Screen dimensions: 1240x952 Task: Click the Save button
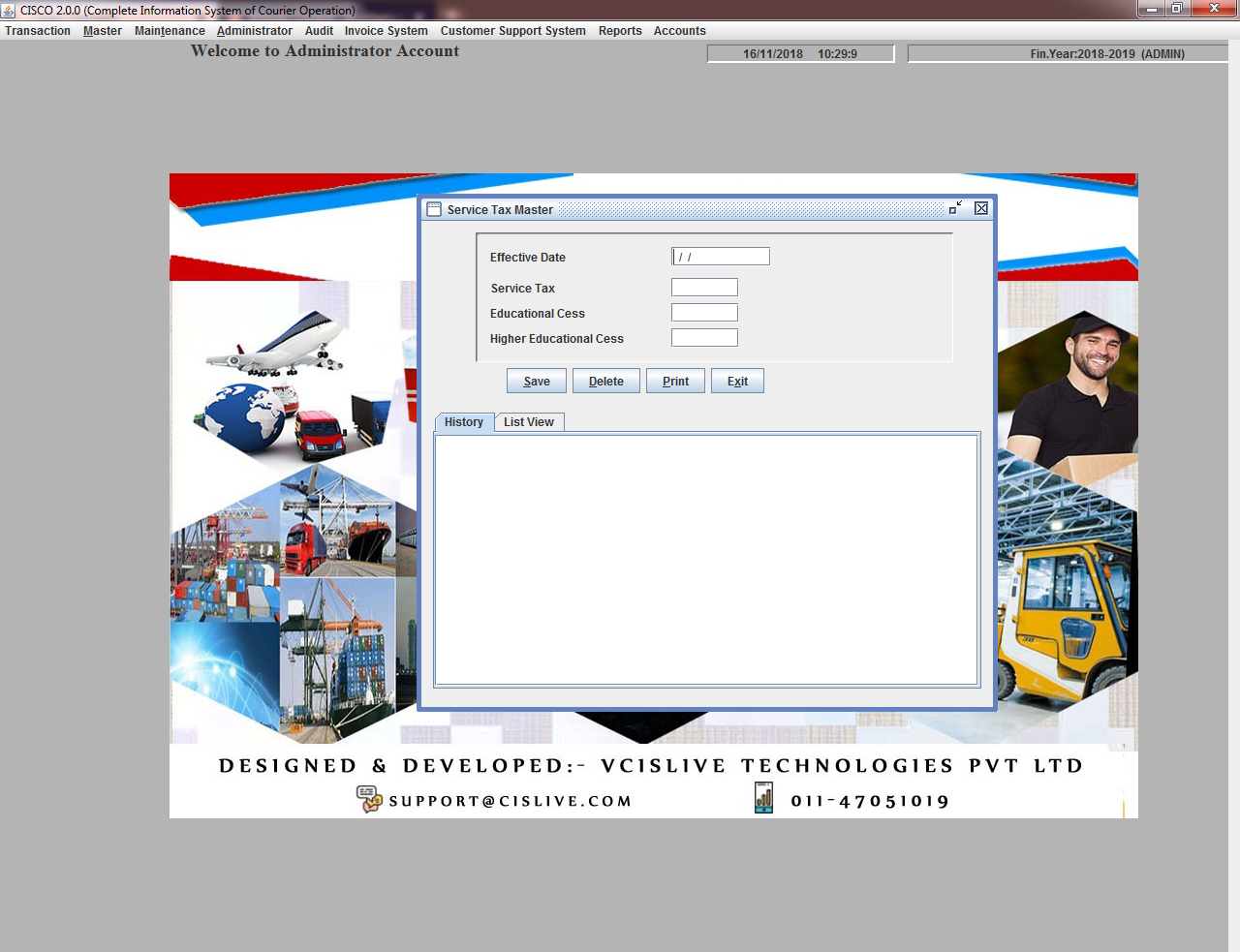click(537, 381)
